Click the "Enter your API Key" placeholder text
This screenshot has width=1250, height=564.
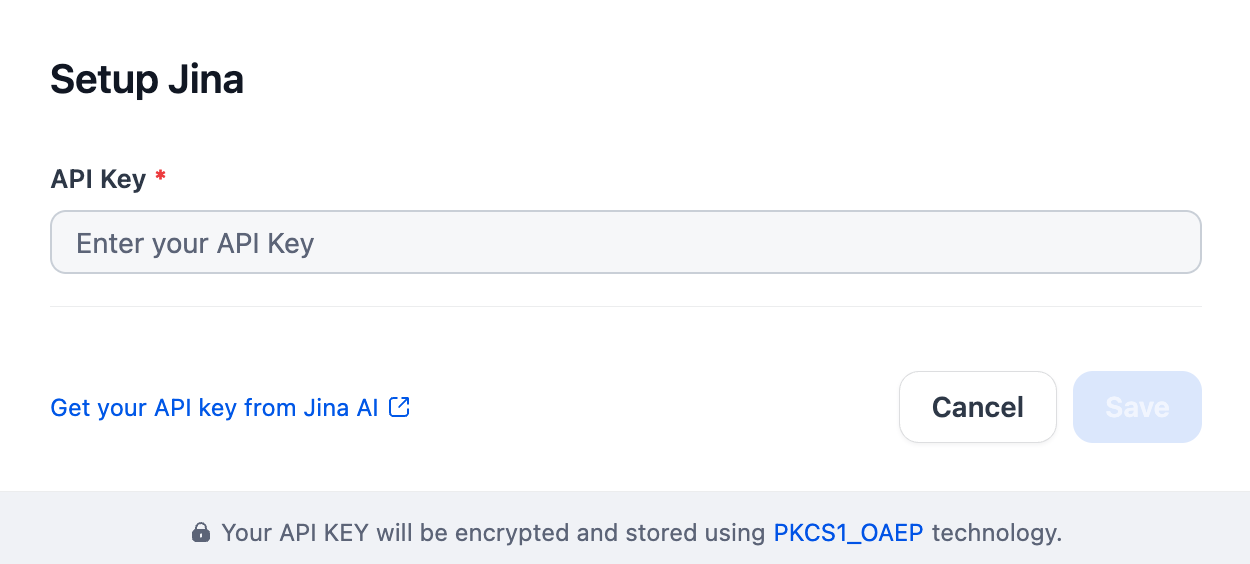(195, 243)
